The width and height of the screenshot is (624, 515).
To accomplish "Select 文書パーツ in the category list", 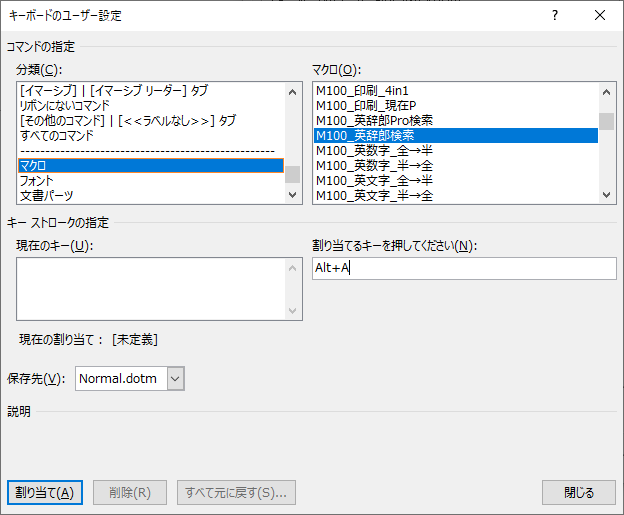I will (46, 195).
